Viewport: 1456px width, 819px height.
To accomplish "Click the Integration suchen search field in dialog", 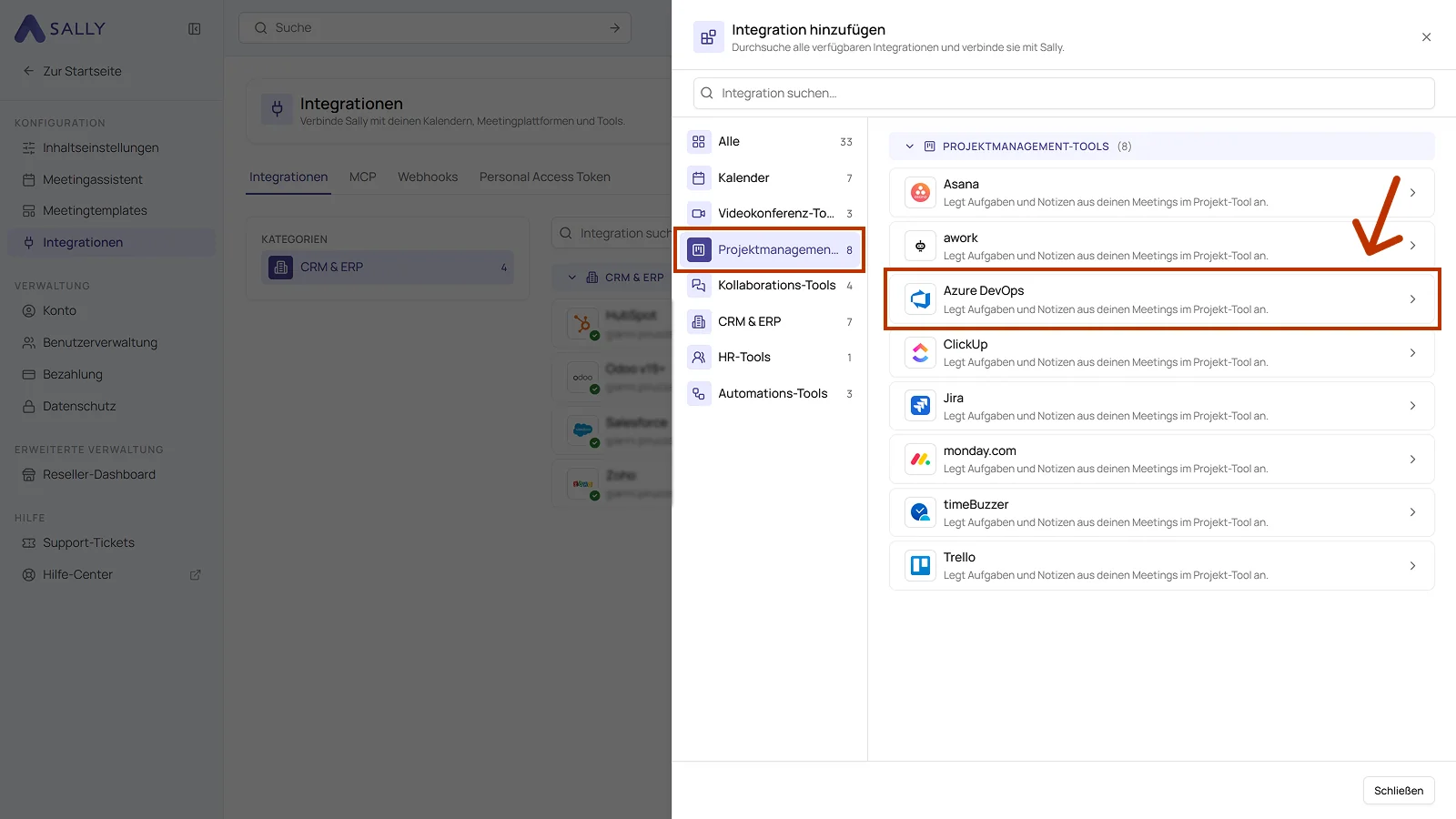I will [1064, 94].
